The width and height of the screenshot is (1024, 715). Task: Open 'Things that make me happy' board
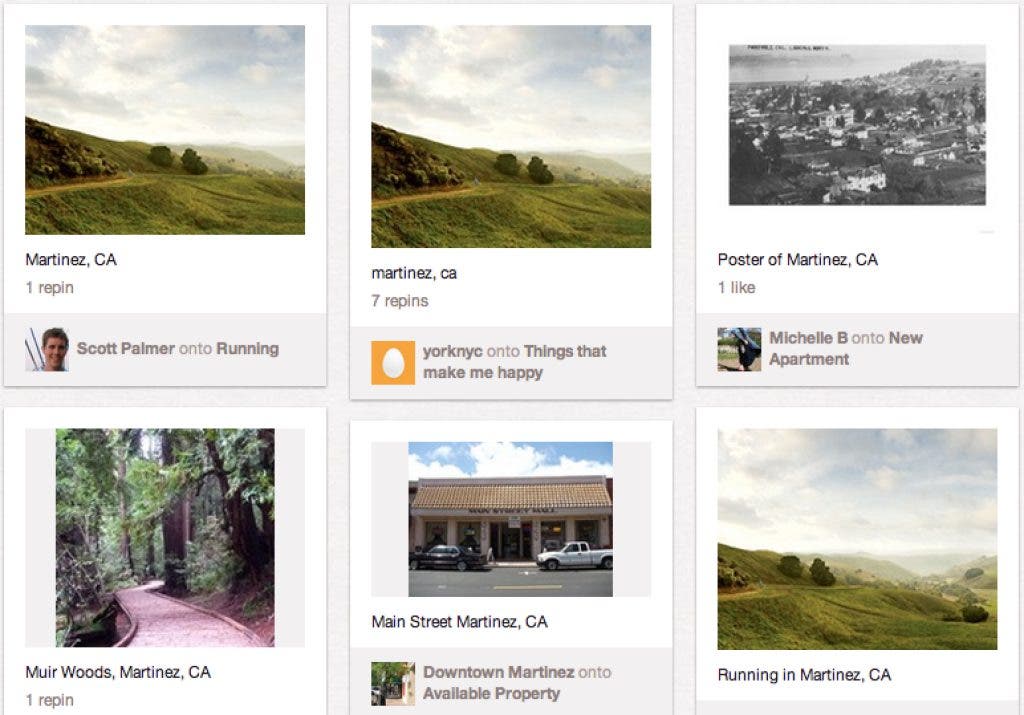pyautogui.click(x=515, y=362)
